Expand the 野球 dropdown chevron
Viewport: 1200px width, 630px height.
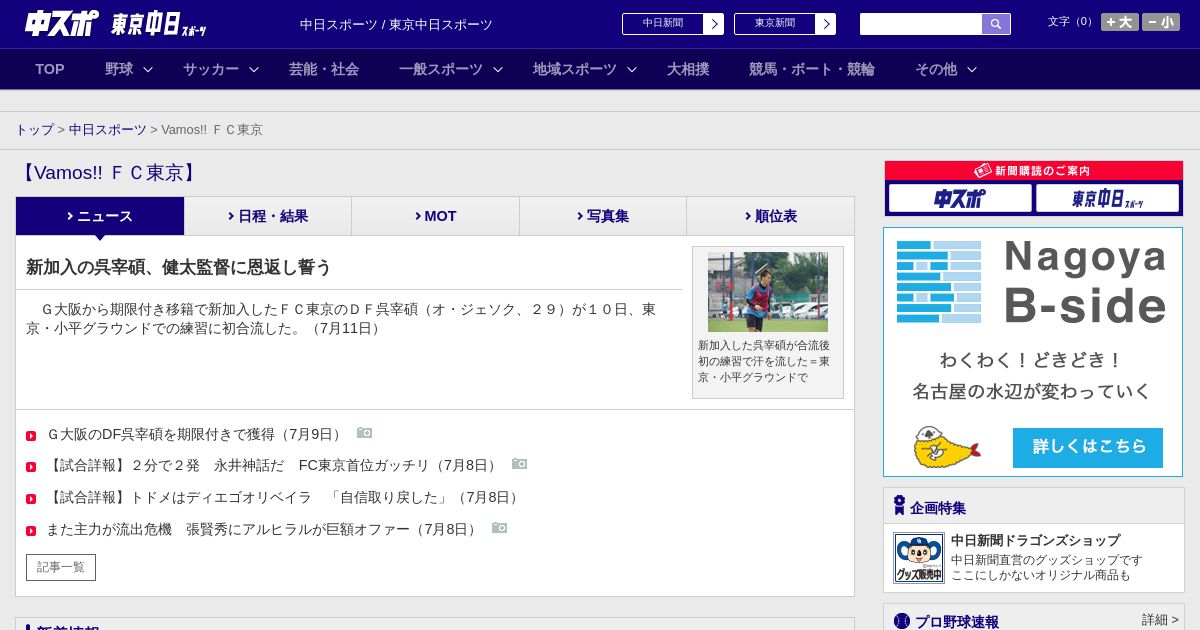point(148,69)
